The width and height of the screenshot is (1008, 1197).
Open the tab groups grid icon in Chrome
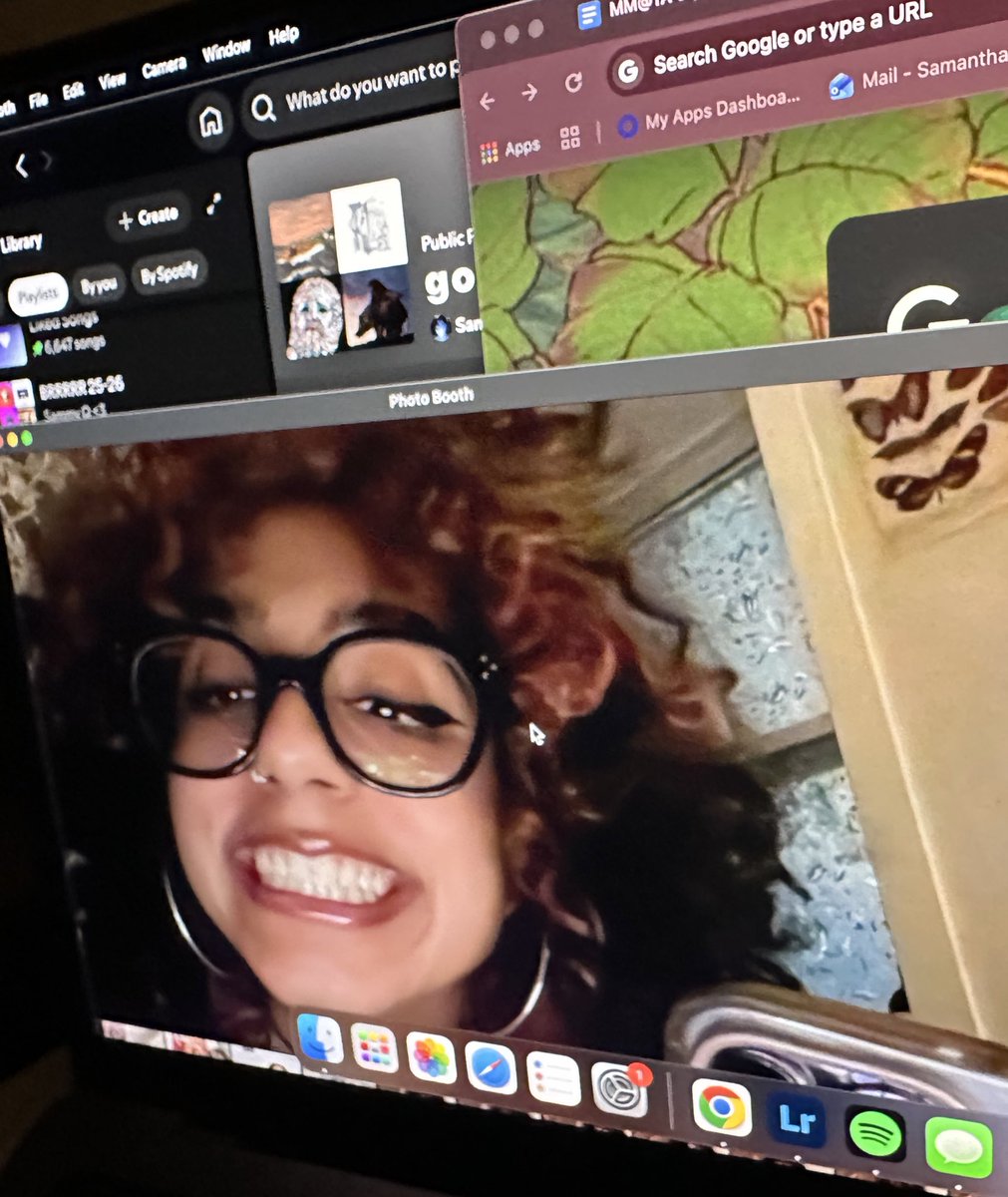570,138
